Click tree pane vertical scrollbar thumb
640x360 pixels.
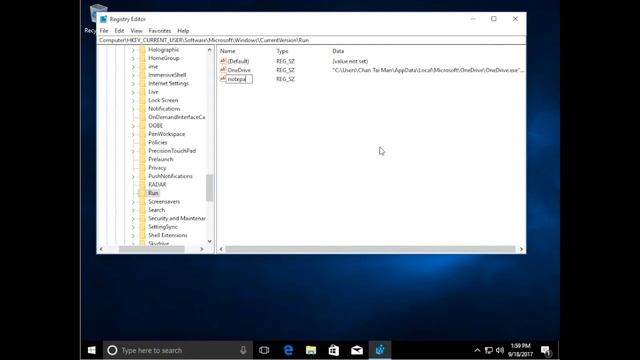coord(210,188)
